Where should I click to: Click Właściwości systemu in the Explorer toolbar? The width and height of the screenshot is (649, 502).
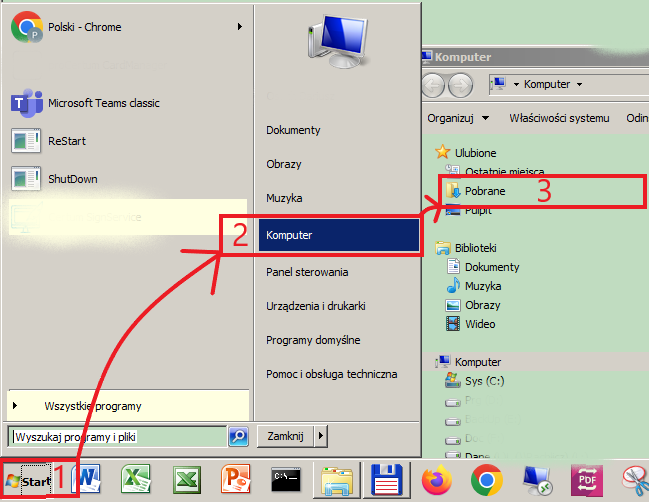pyautogui.click(x=558, y=118)
